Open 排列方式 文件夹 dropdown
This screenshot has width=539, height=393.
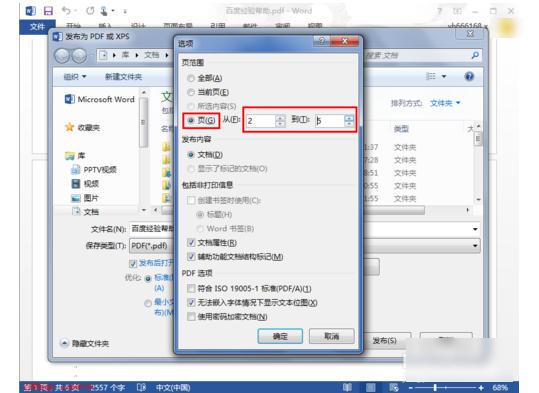pos(445,103)
